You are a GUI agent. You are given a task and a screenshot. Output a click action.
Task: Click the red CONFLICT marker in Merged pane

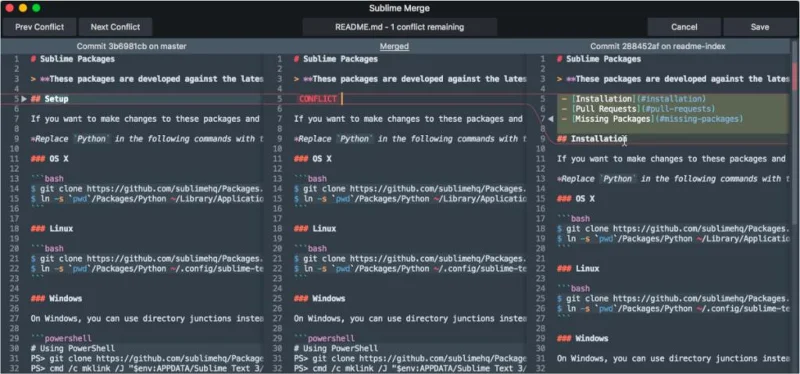[x=318, y=98]
